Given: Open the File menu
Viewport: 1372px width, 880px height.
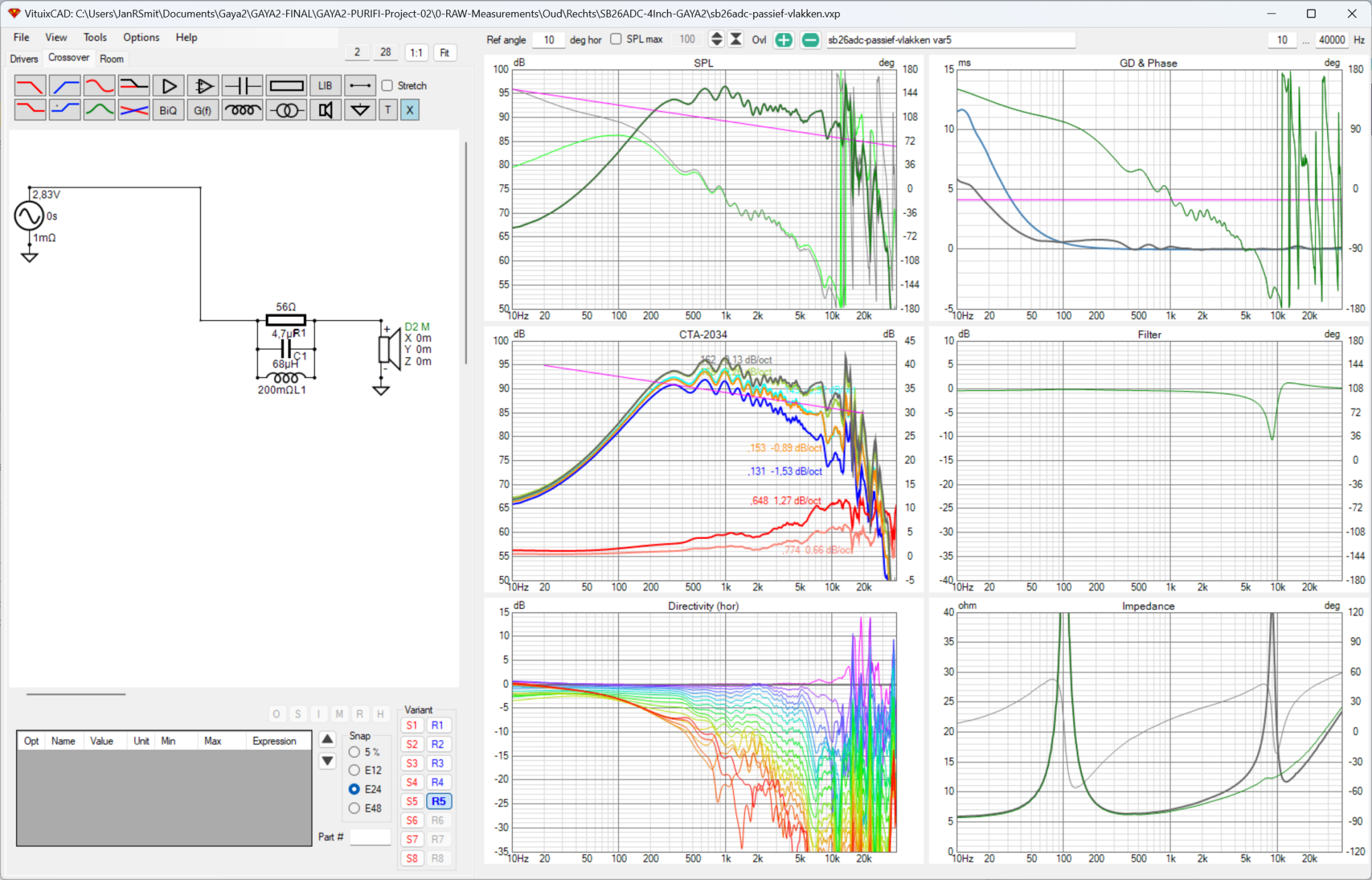Looking at the screenshot, I should pos(21,38).
